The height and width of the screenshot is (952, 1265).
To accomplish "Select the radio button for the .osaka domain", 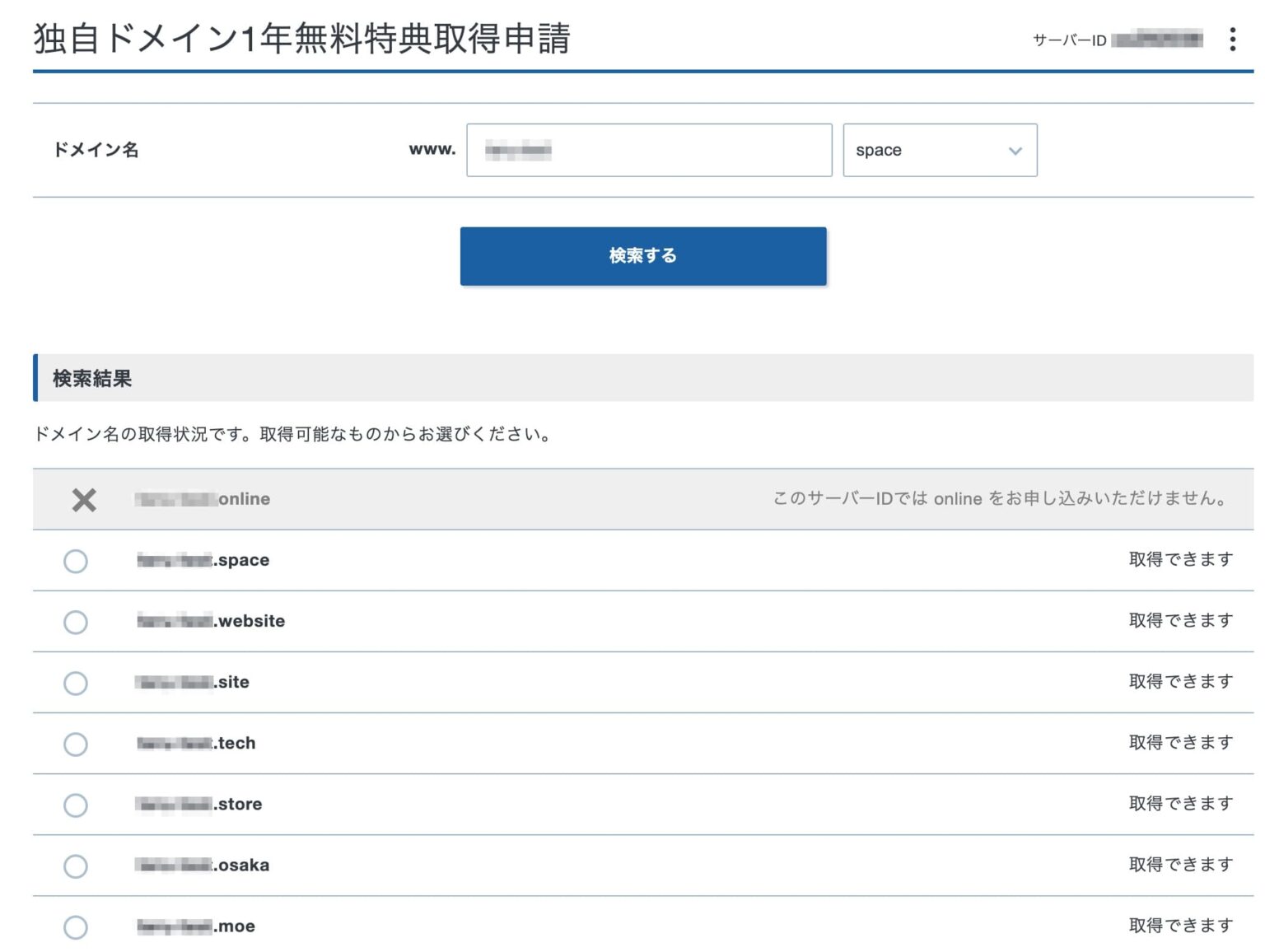I will click(x=75, y=866).
